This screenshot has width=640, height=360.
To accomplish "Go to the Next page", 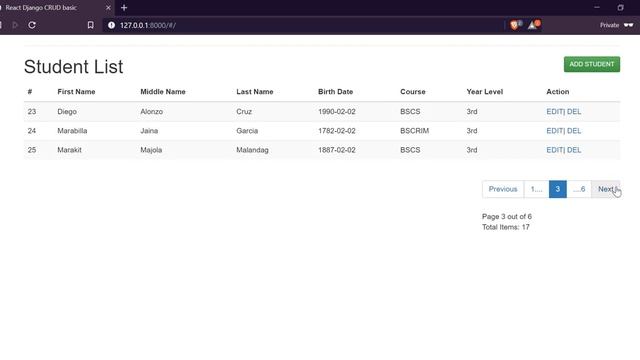I will [606, 189].
